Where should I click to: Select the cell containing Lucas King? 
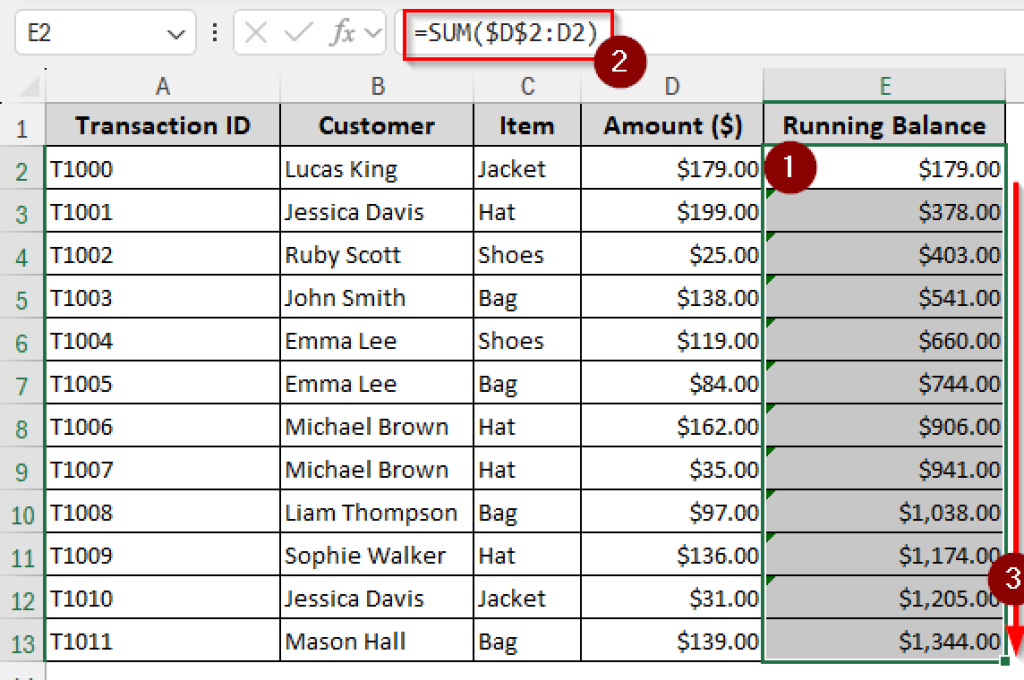coord(377,168)
